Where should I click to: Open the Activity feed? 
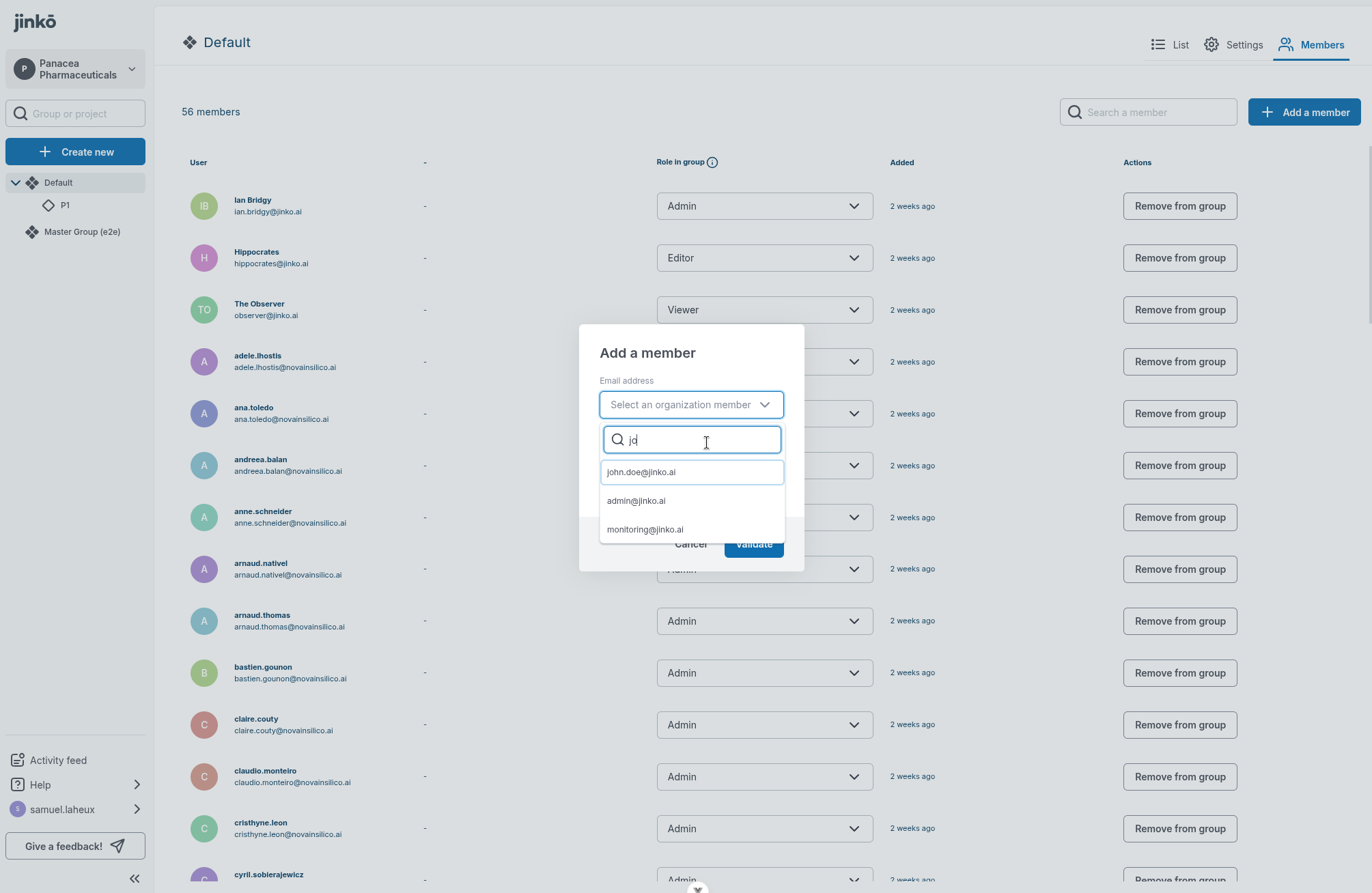point(57,760)
